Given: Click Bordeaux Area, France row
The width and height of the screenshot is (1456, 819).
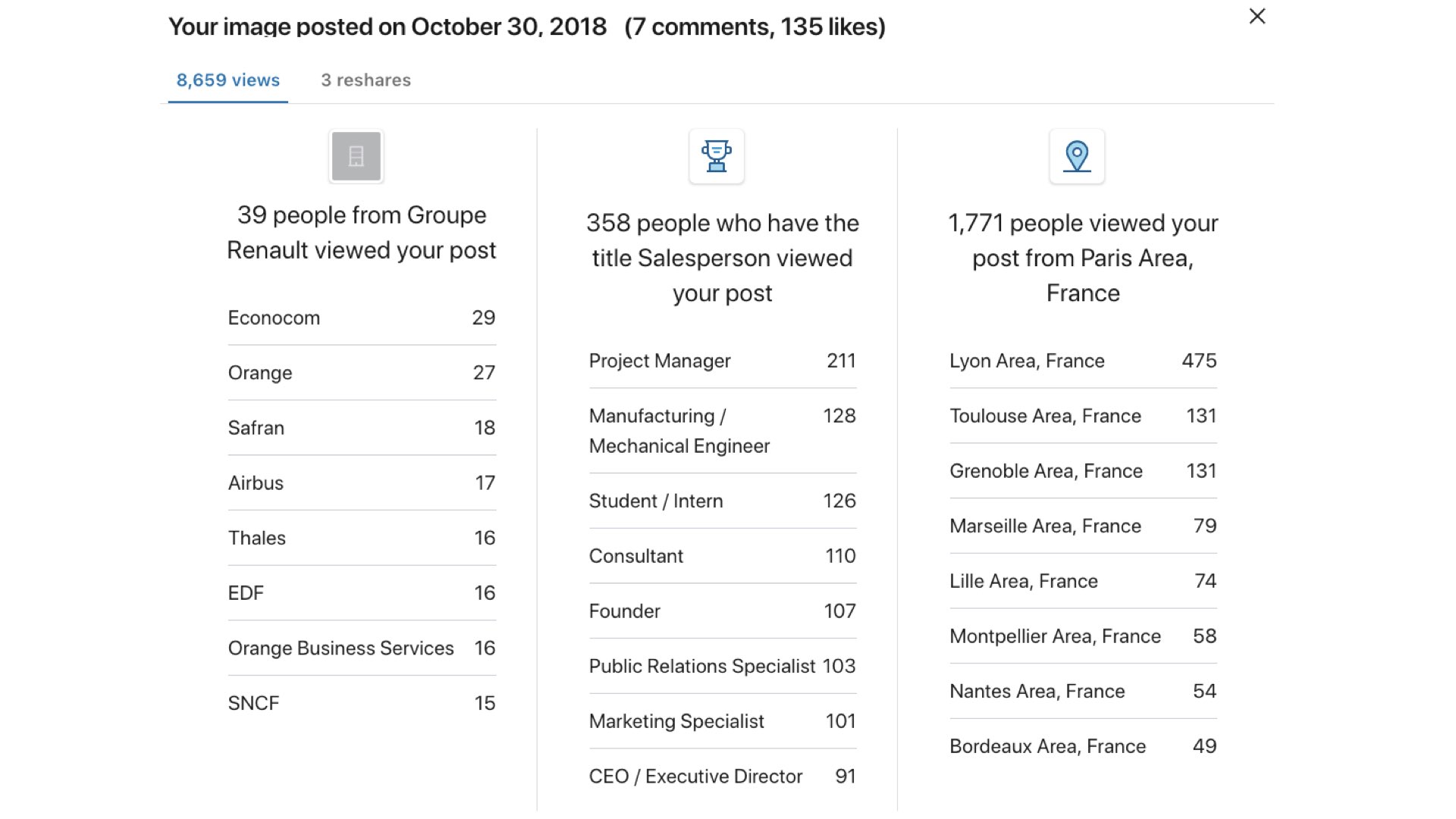Looking at the screenshot, I should click(x=1083, y=746).
